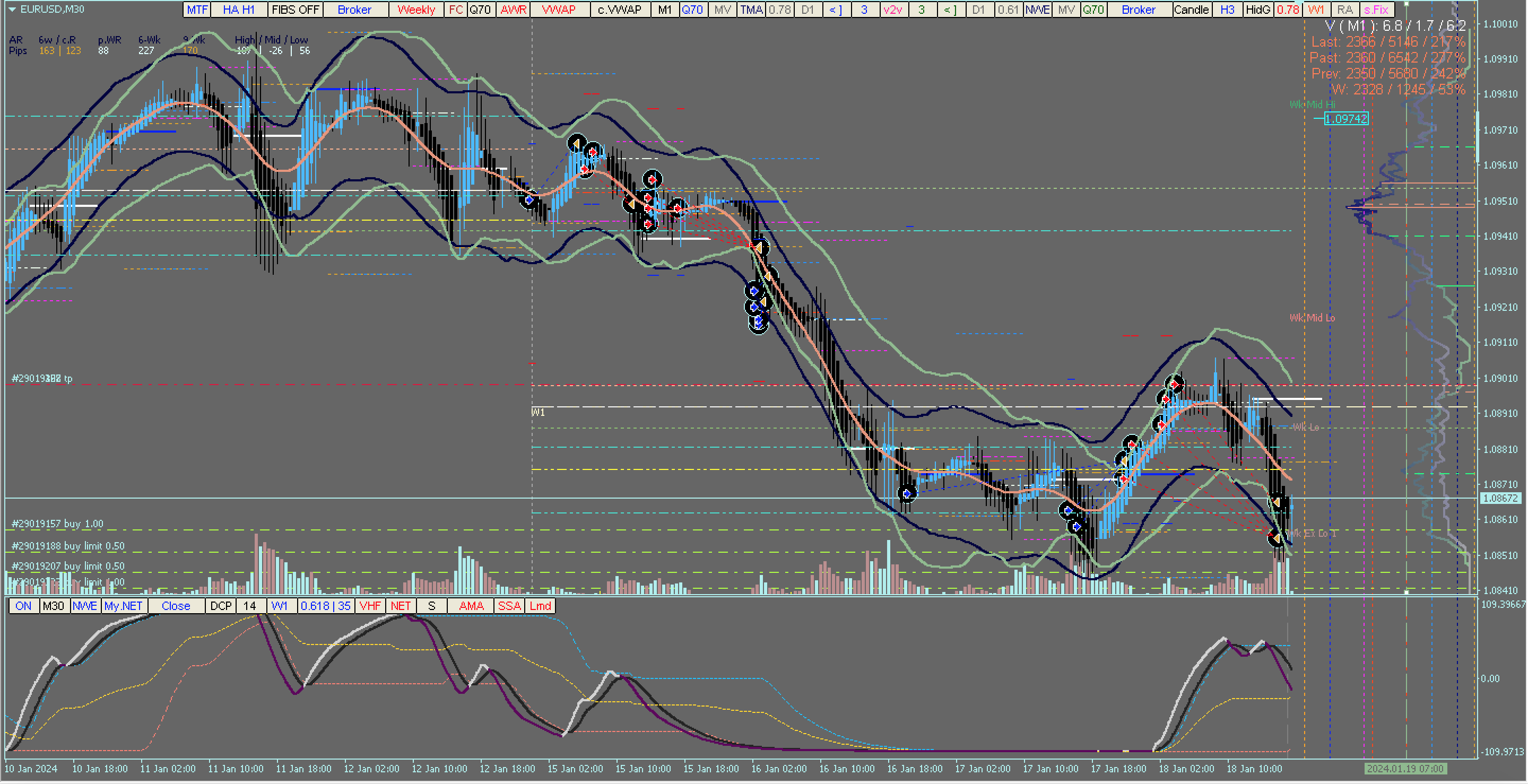The image size is (1528, 784).
Task: Click the TMA button
Action: pyautogui.click(x=751, y=10)
